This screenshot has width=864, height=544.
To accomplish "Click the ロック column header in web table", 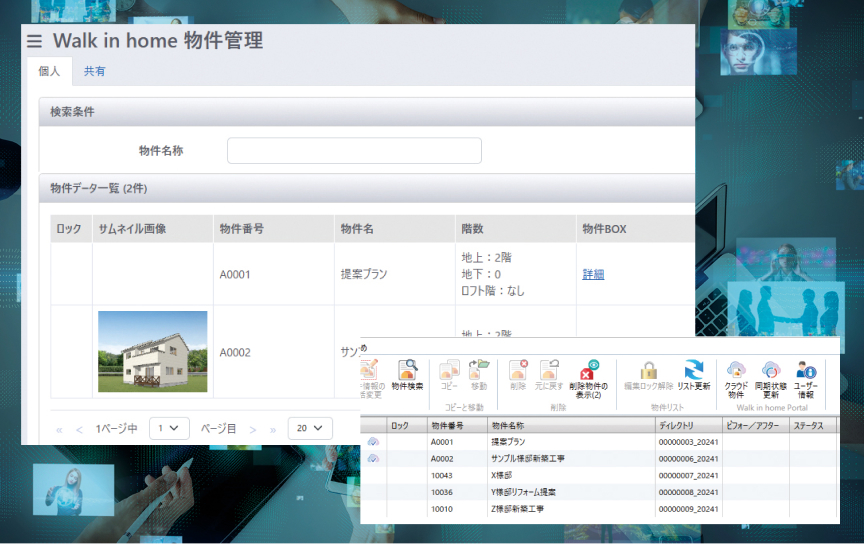I will (x=71, y=229).
